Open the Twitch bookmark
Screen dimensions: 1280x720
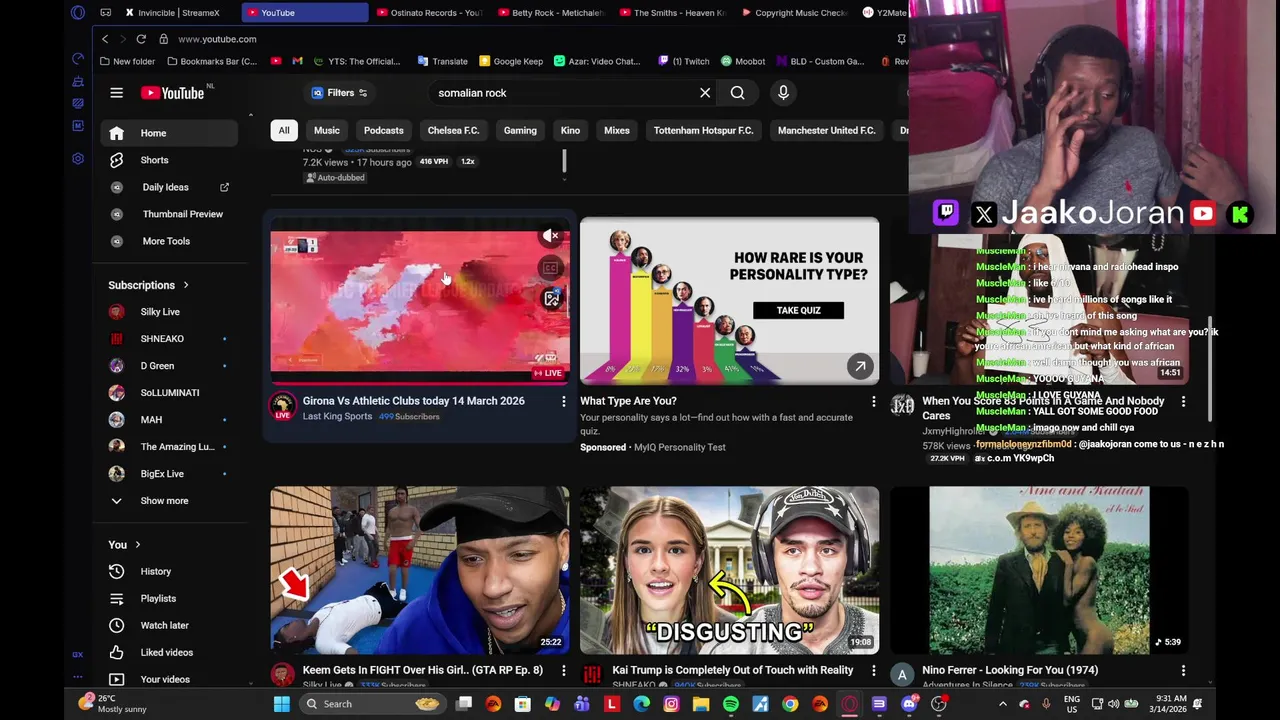coord(682,61)
